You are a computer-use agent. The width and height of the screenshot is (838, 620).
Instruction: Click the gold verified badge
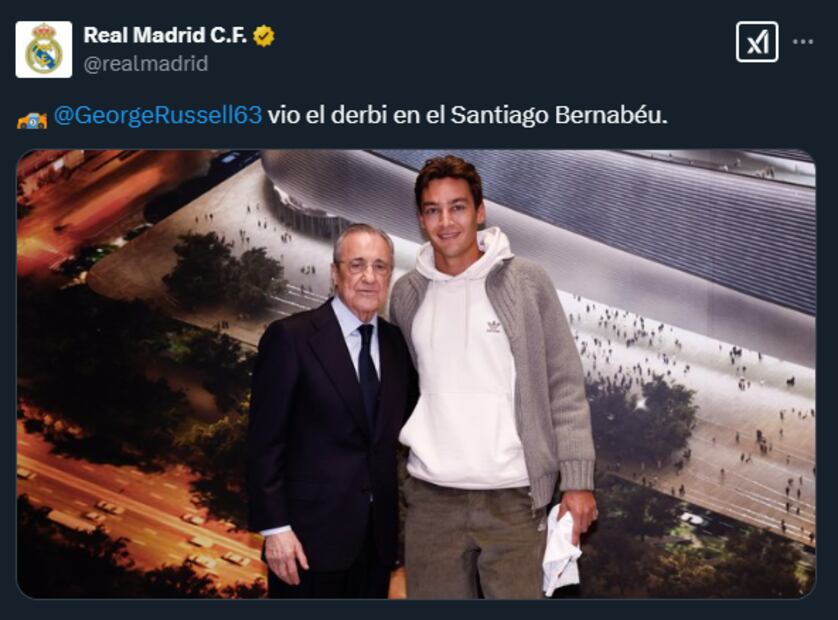pos(263,36)
